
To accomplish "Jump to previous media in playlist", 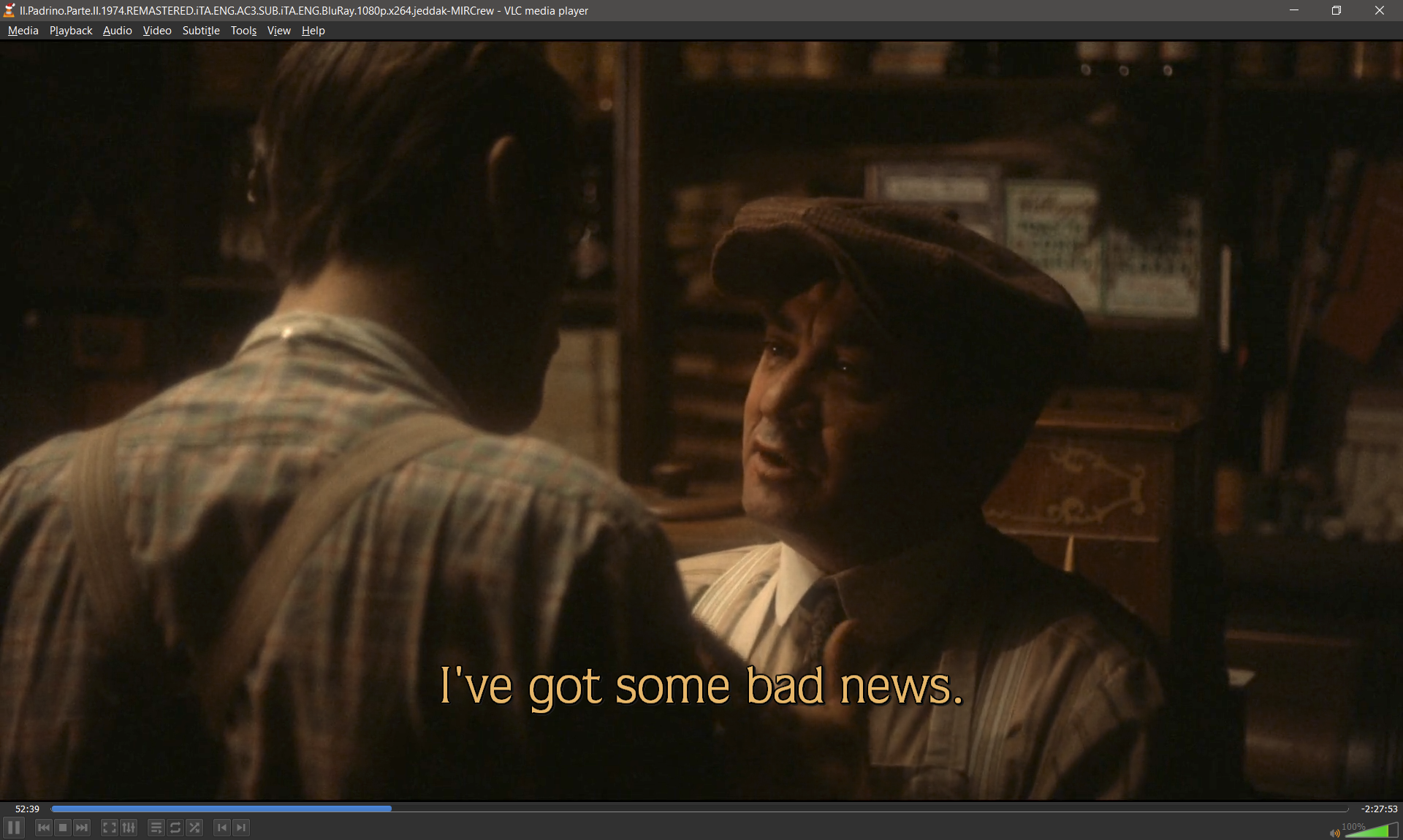I will [x=44, y=828].
